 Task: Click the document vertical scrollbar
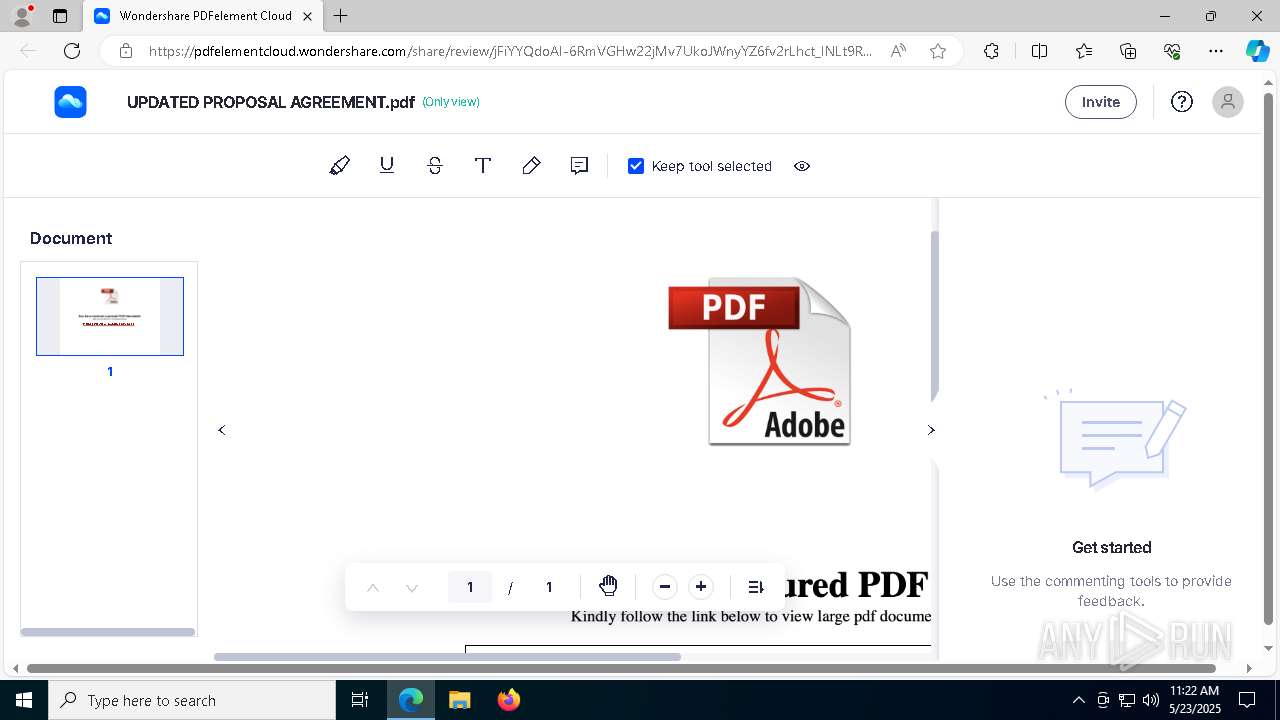point(935,315)
